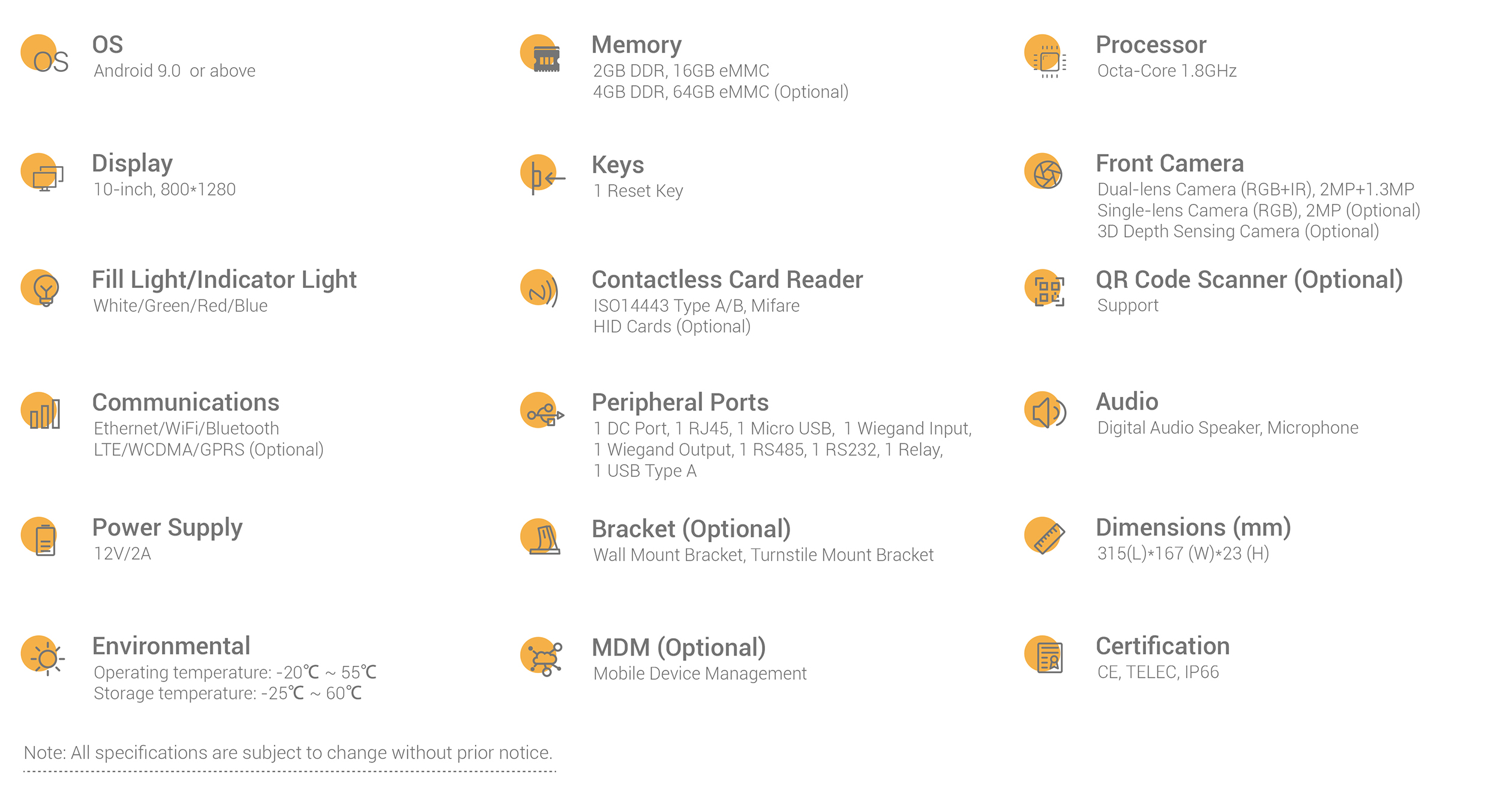
Task: Click the MDM cloud network icon
Action: [x=542, y=657]
